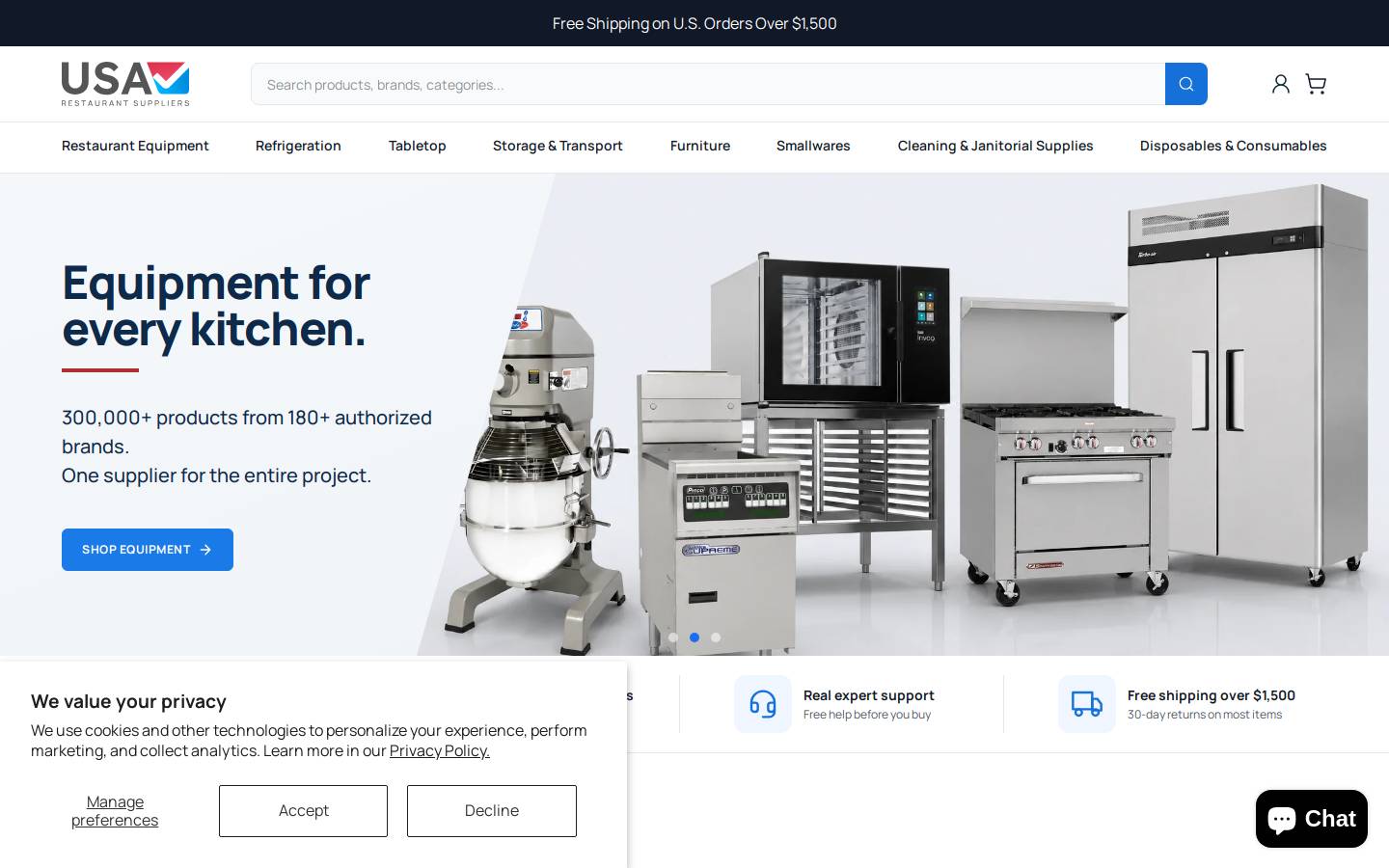Open Disposables & Consumables menu
Screen dimensions: 1389x868
click(x=1233, y=146)
